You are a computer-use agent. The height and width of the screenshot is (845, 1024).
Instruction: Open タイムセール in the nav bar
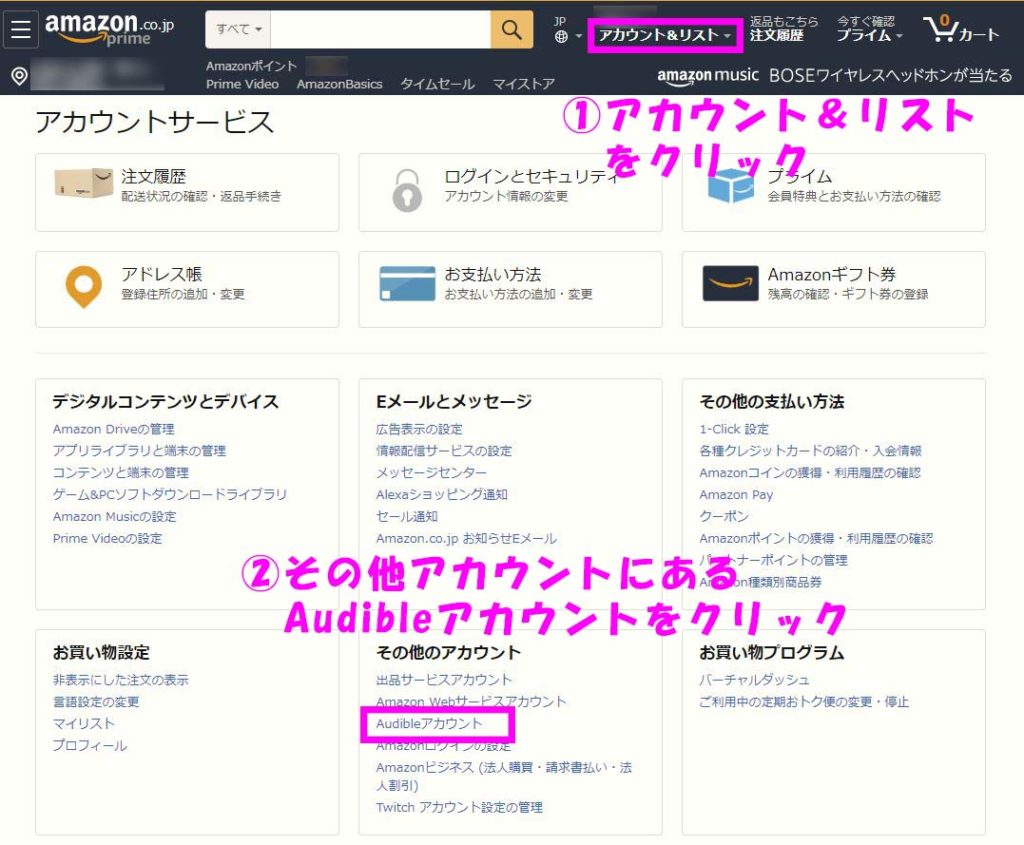point(437,84)
